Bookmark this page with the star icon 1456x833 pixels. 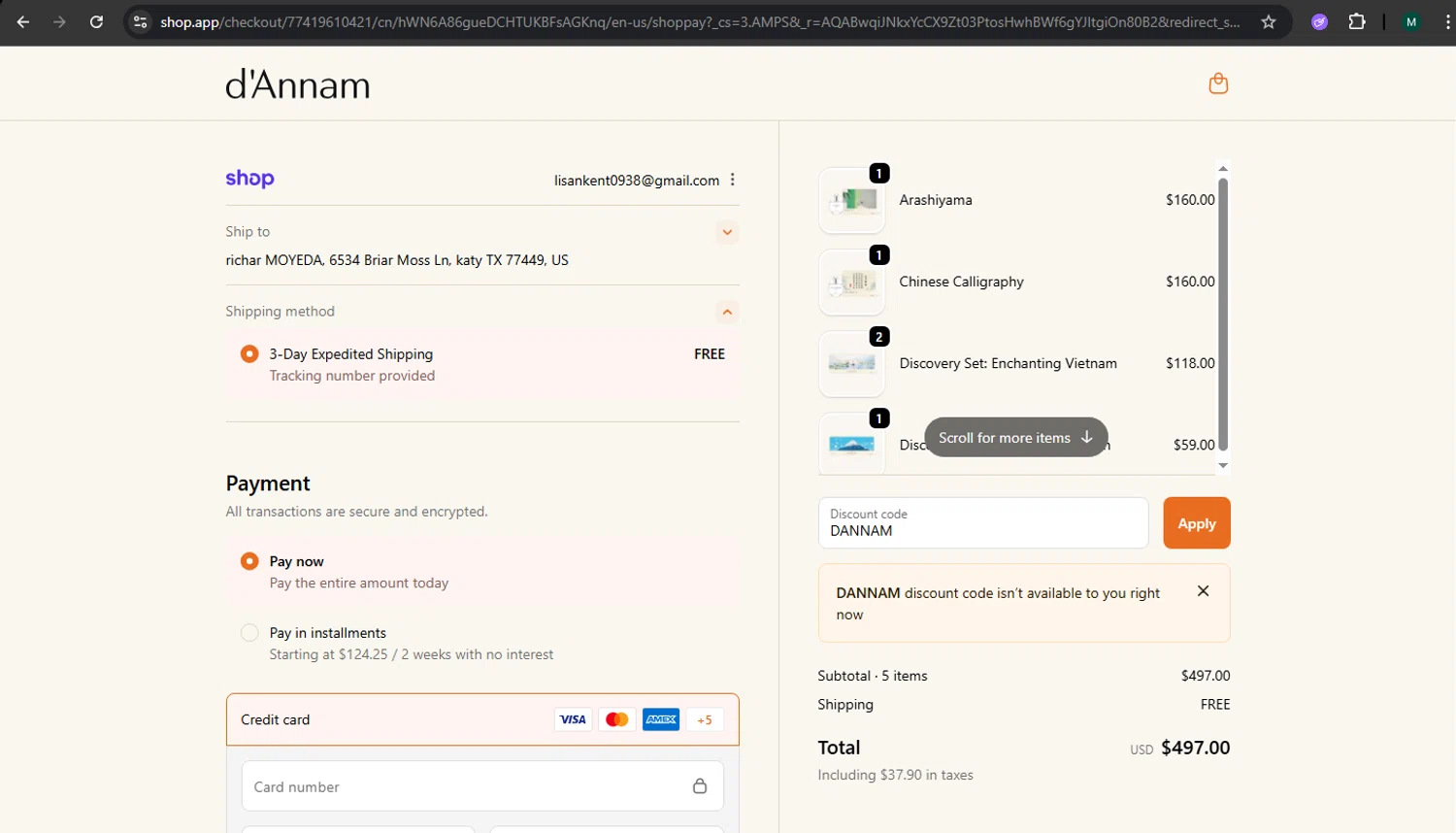(x=1269, y=21)
